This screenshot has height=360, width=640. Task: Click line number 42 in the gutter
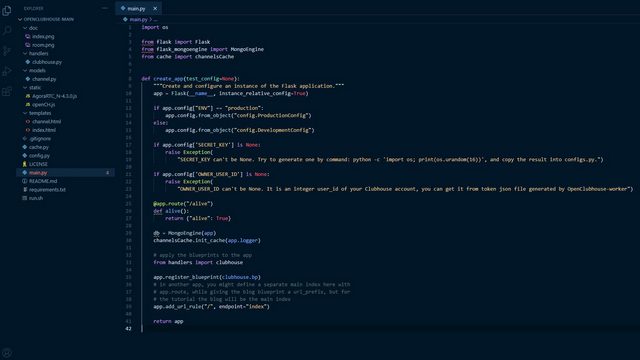pyautogui.click(x=129, y=329)
